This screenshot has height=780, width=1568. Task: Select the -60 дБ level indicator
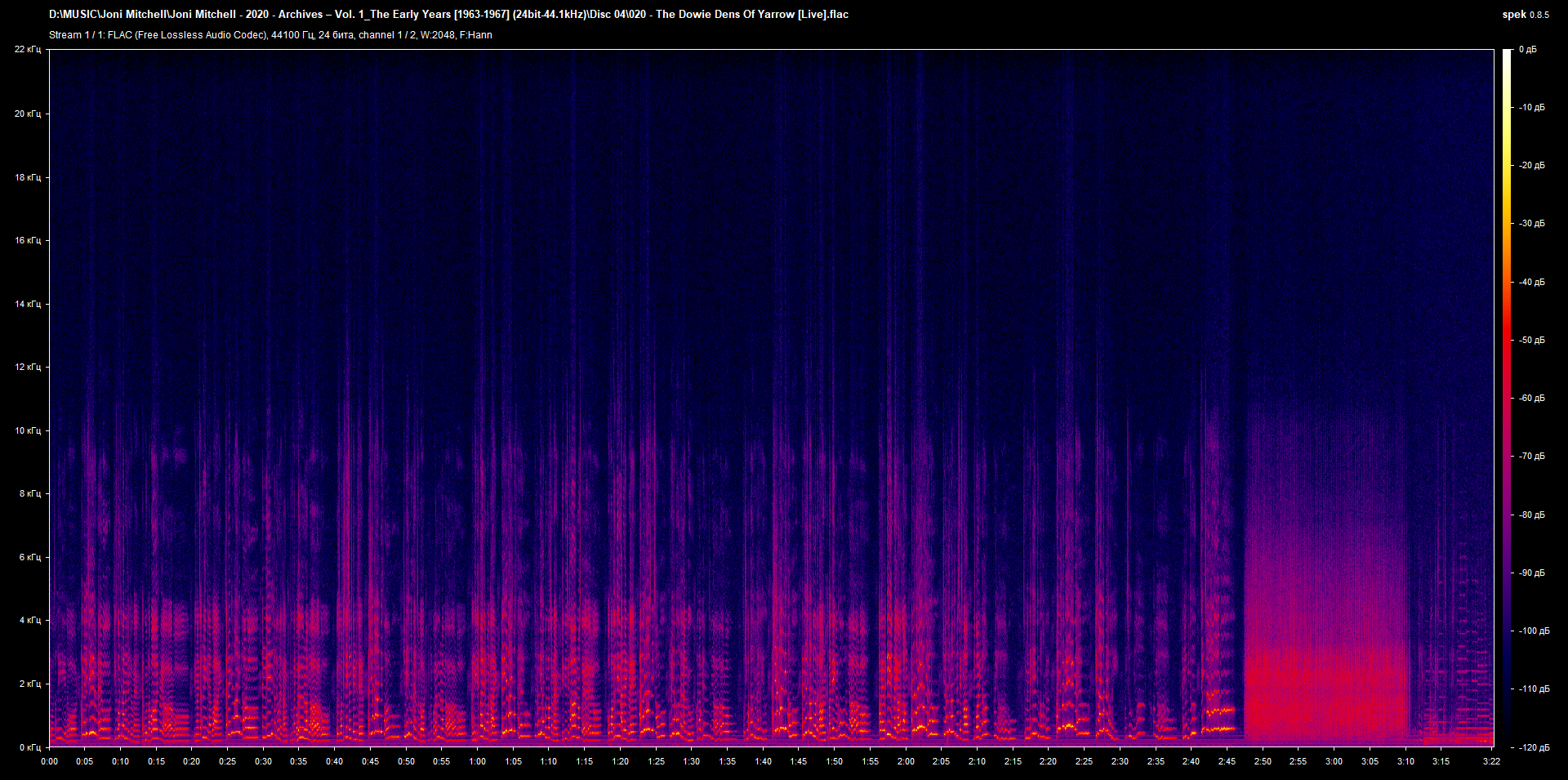coord(1531,399)
